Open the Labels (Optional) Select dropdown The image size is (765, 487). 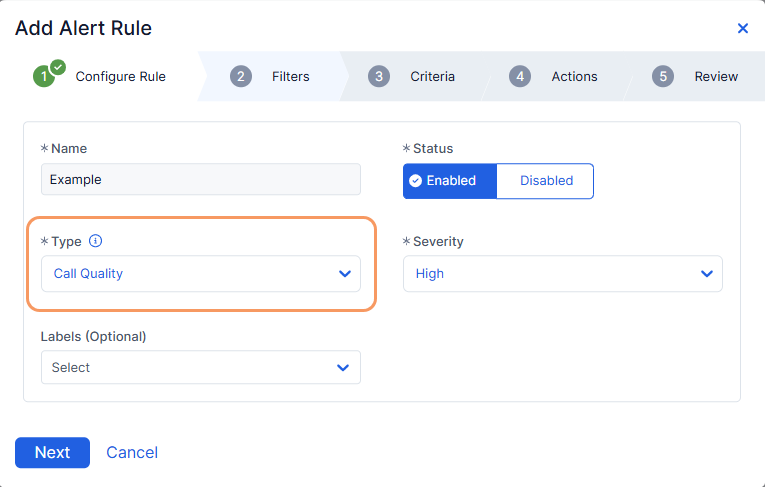[x=200, y=367]
